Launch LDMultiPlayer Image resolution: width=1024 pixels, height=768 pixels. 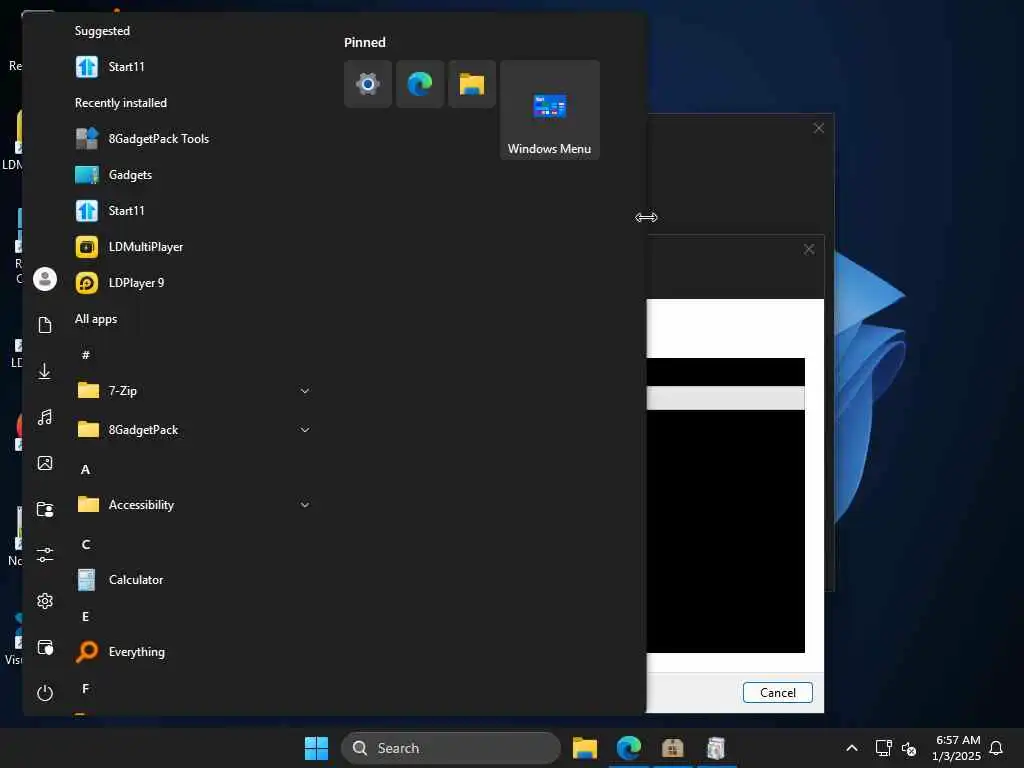(193, 247)
